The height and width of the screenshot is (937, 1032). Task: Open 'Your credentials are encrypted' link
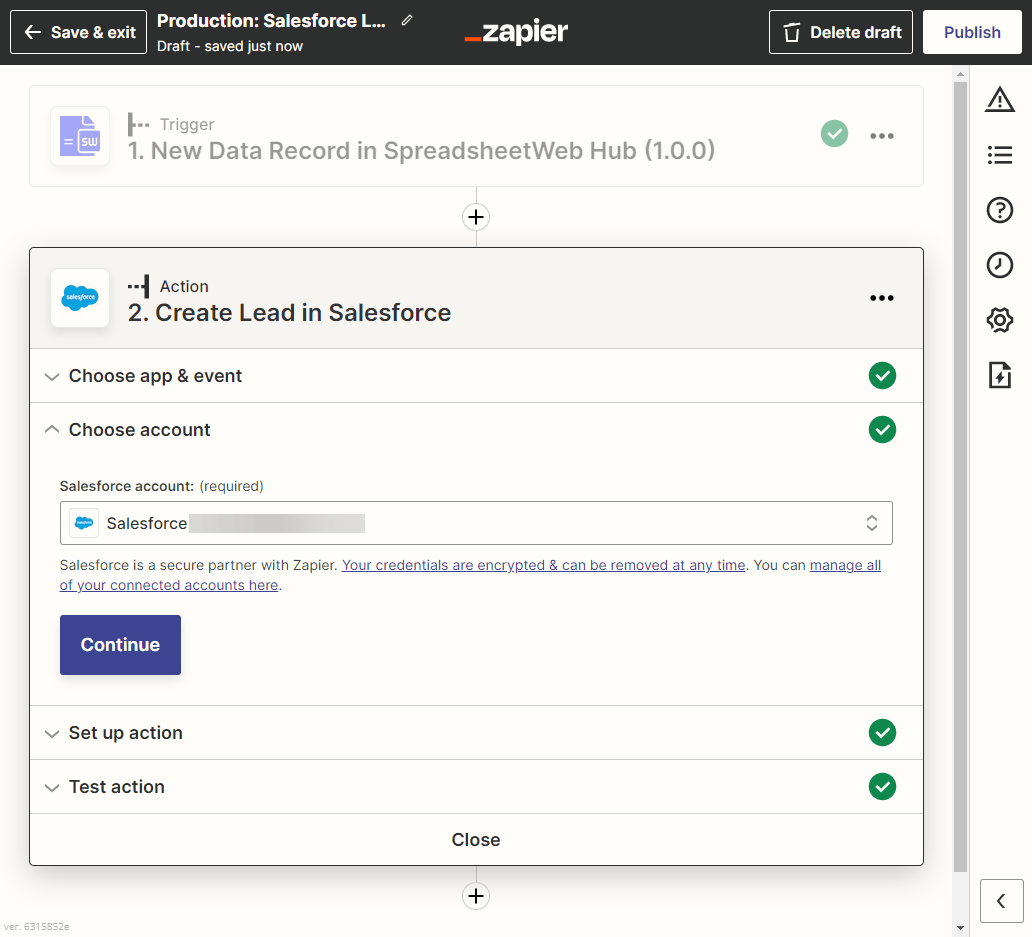pos(543,565)
